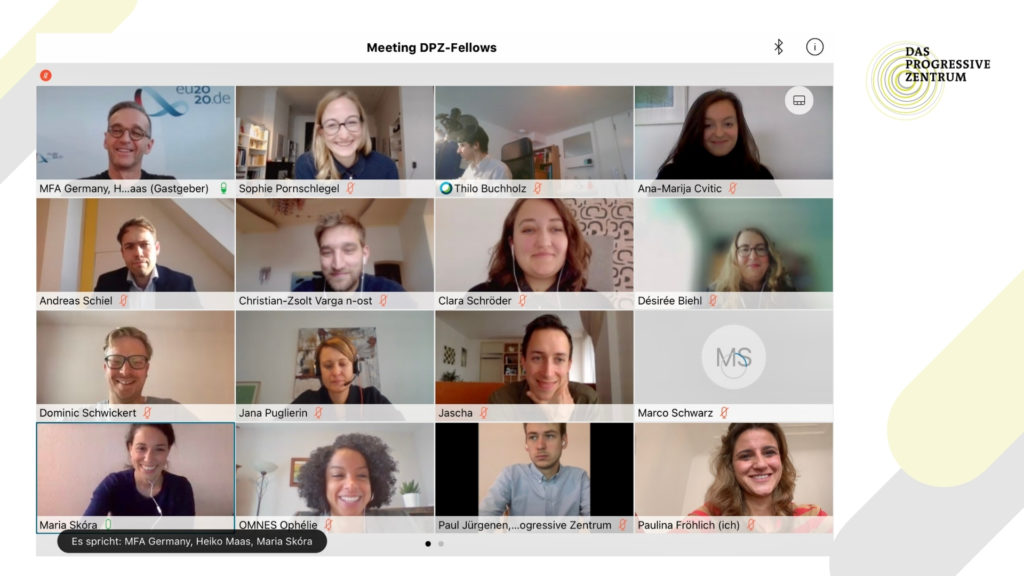Screen dimensions: 1024x576
Task: Click the Meeting DPZ-Fellows title
Action: pos(431,48)
